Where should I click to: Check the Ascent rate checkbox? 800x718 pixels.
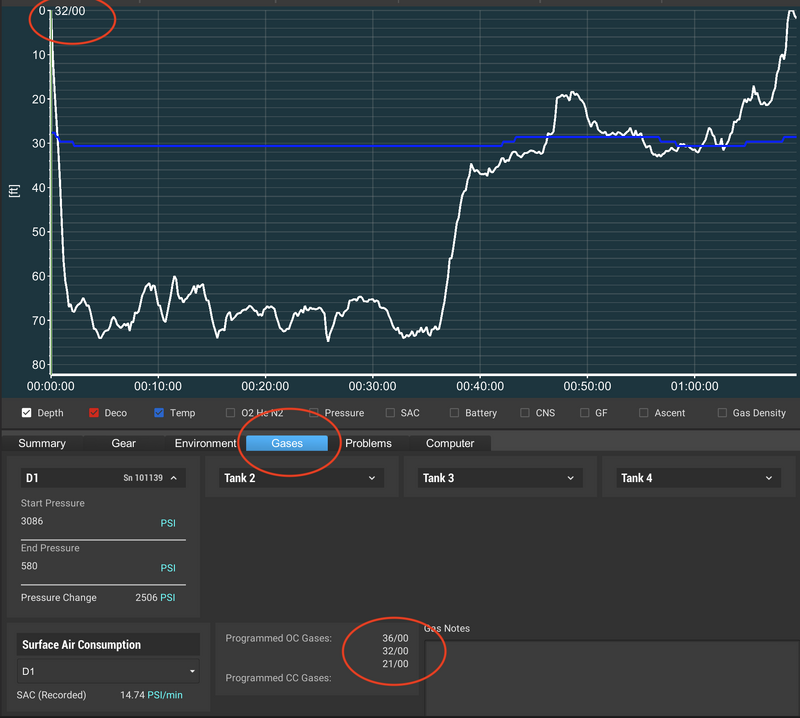coord(645,413)
